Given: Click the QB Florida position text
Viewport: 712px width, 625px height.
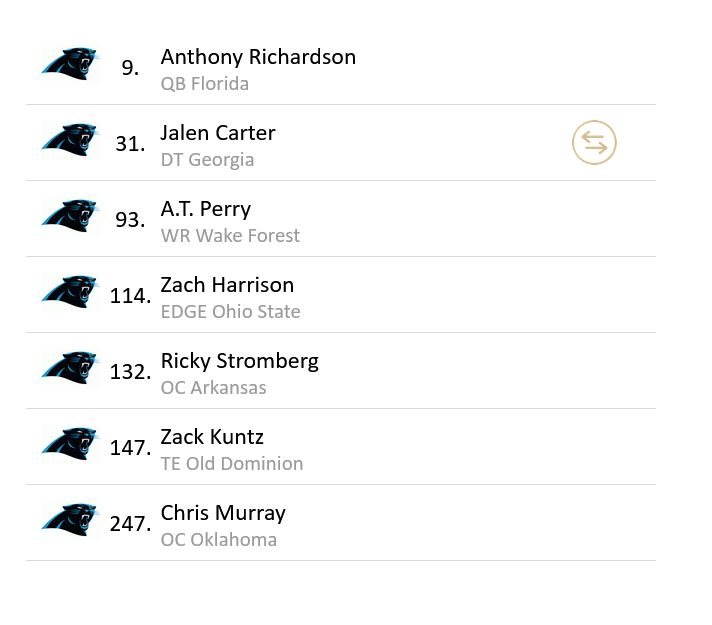Looking at the screenshot, I should [x=204, y=84].
